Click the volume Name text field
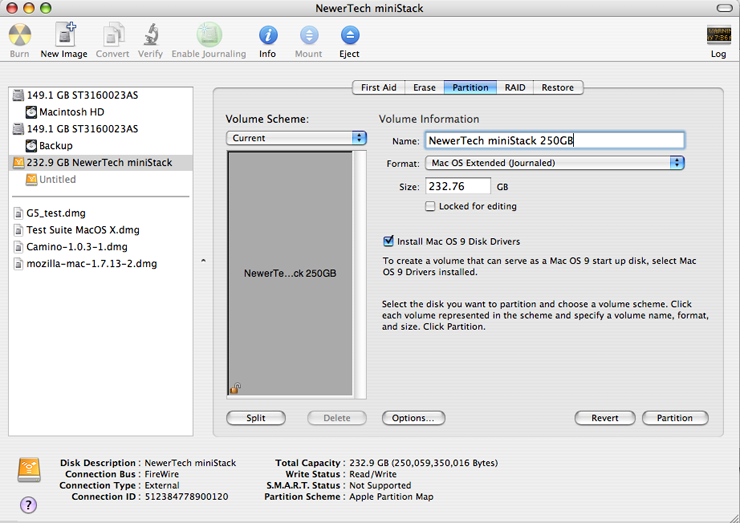 [555, 141]
